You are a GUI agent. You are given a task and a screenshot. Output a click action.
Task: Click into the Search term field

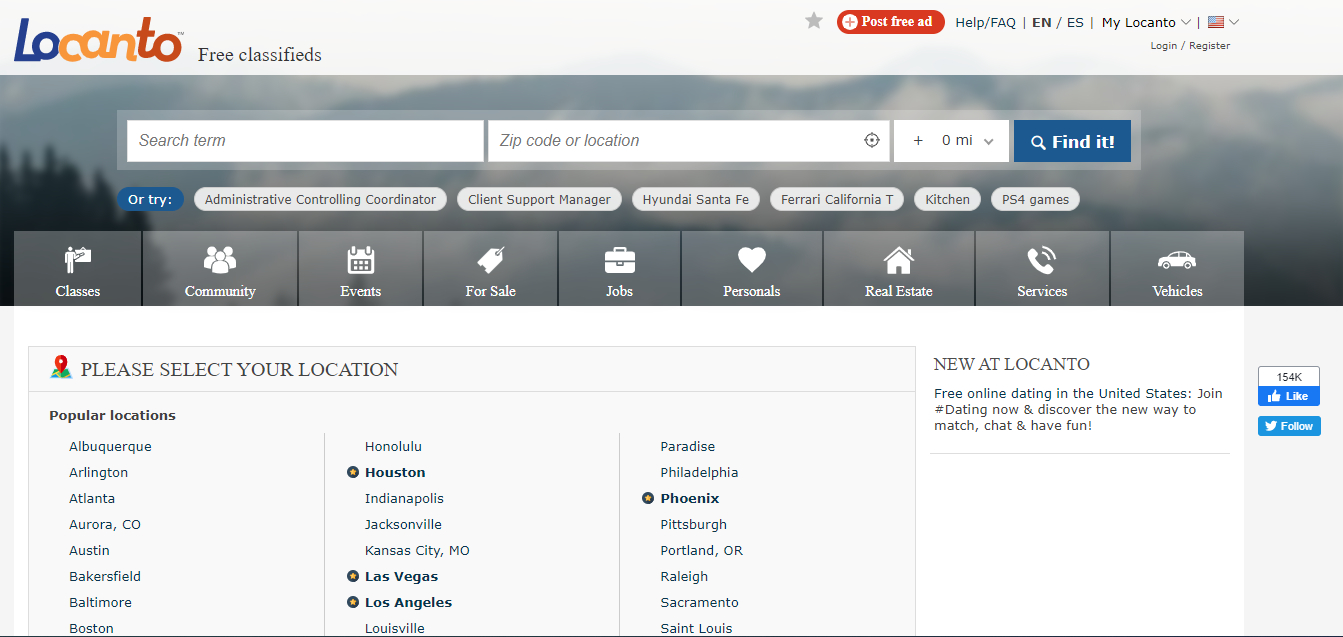305,141
